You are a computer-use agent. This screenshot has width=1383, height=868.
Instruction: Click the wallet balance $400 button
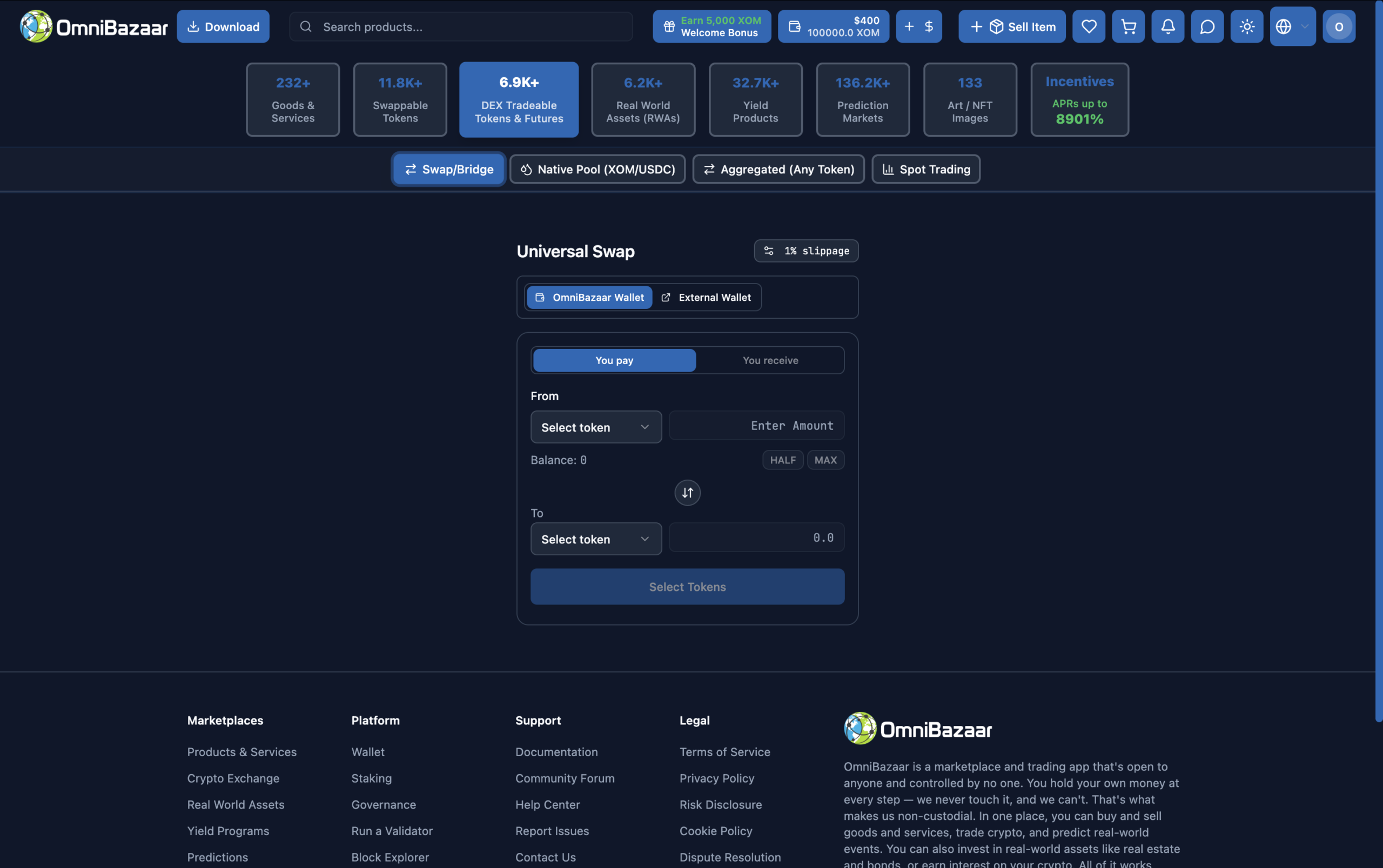(x=834, y=26)
